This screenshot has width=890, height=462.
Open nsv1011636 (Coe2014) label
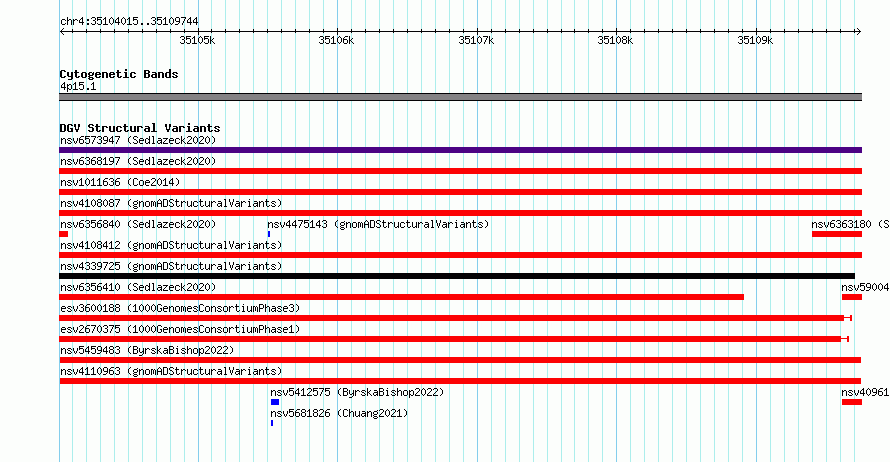click(120, 182)
